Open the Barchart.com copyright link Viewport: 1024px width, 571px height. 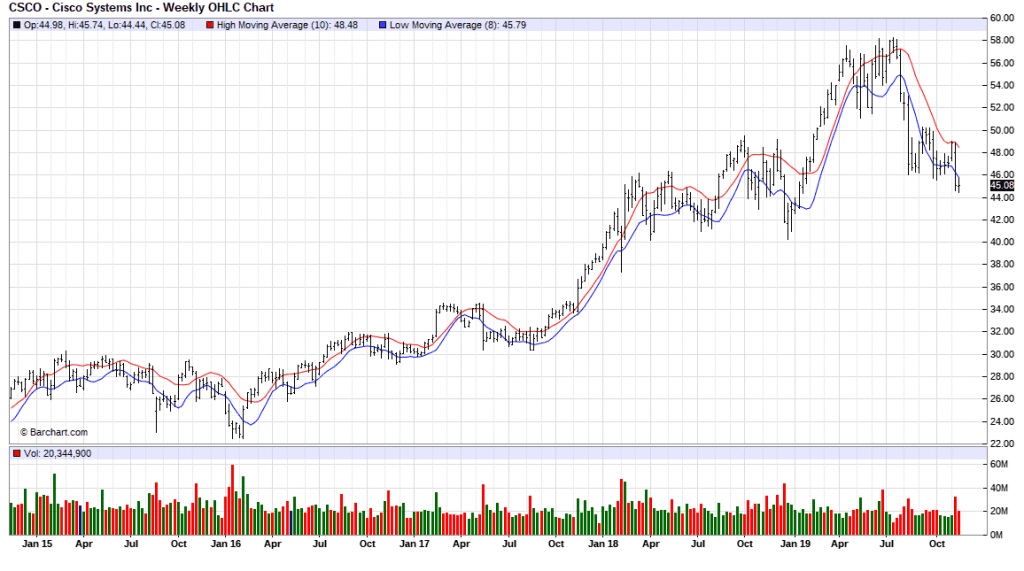click(54, 432)
